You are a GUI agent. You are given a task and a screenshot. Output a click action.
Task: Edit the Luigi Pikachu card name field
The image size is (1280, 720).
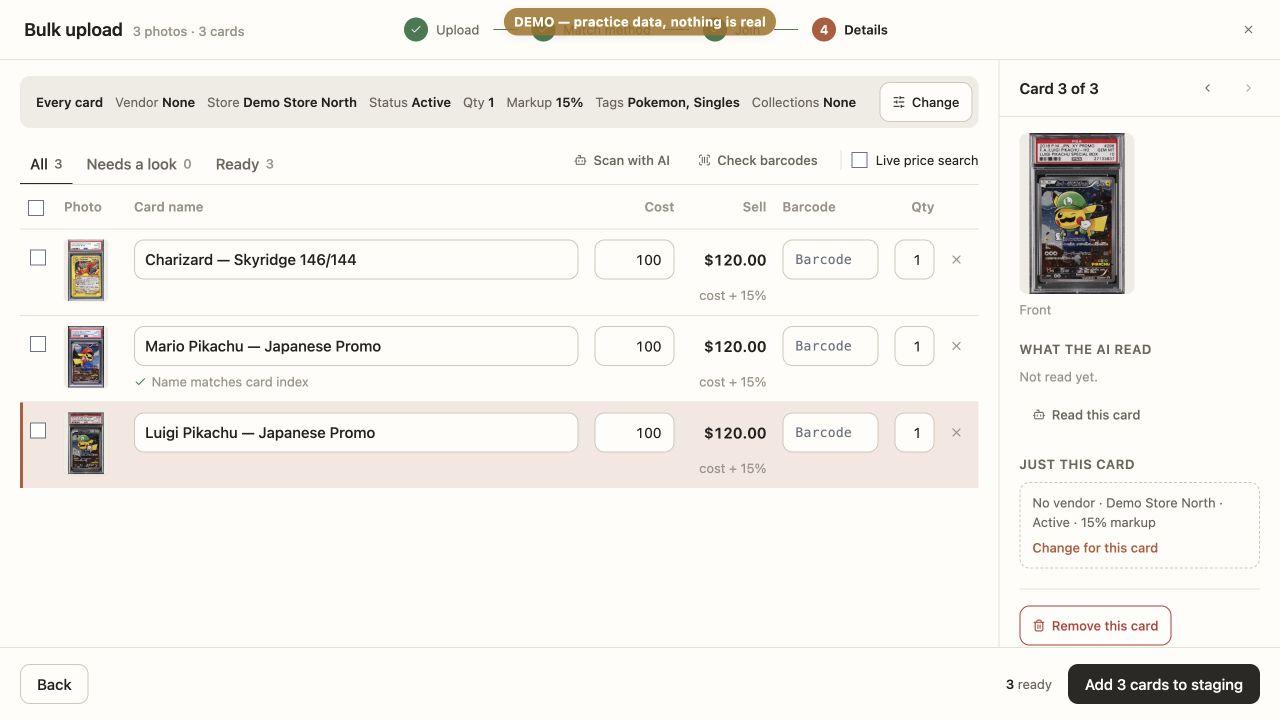pos(356,433)
